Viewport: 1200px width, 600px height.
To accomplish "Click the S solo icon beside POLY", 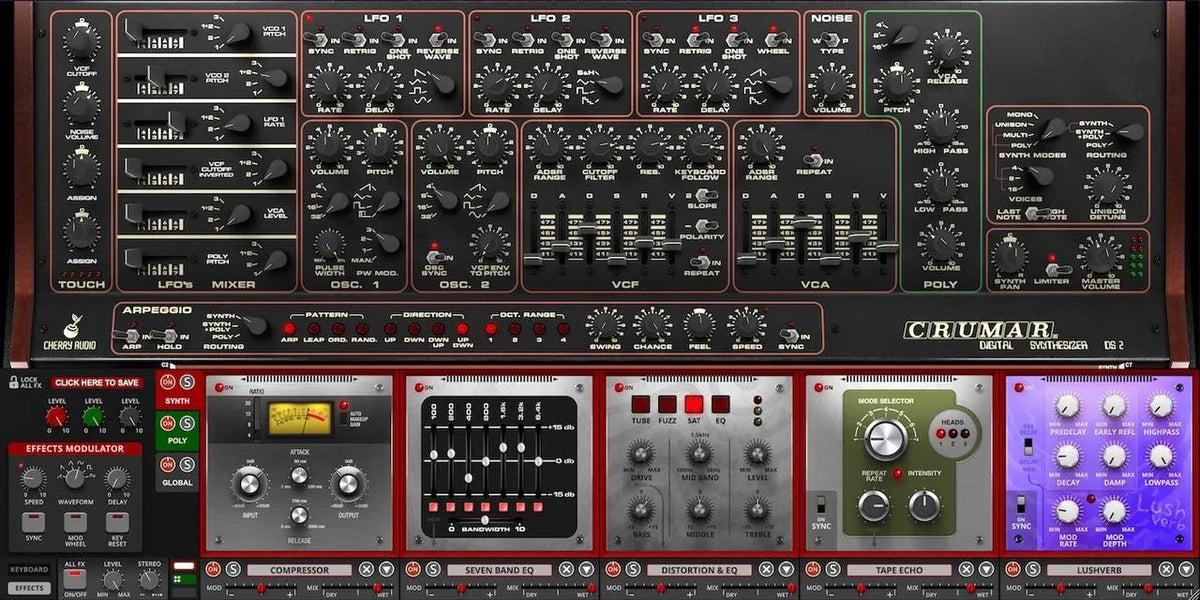I will coord(185,422).
